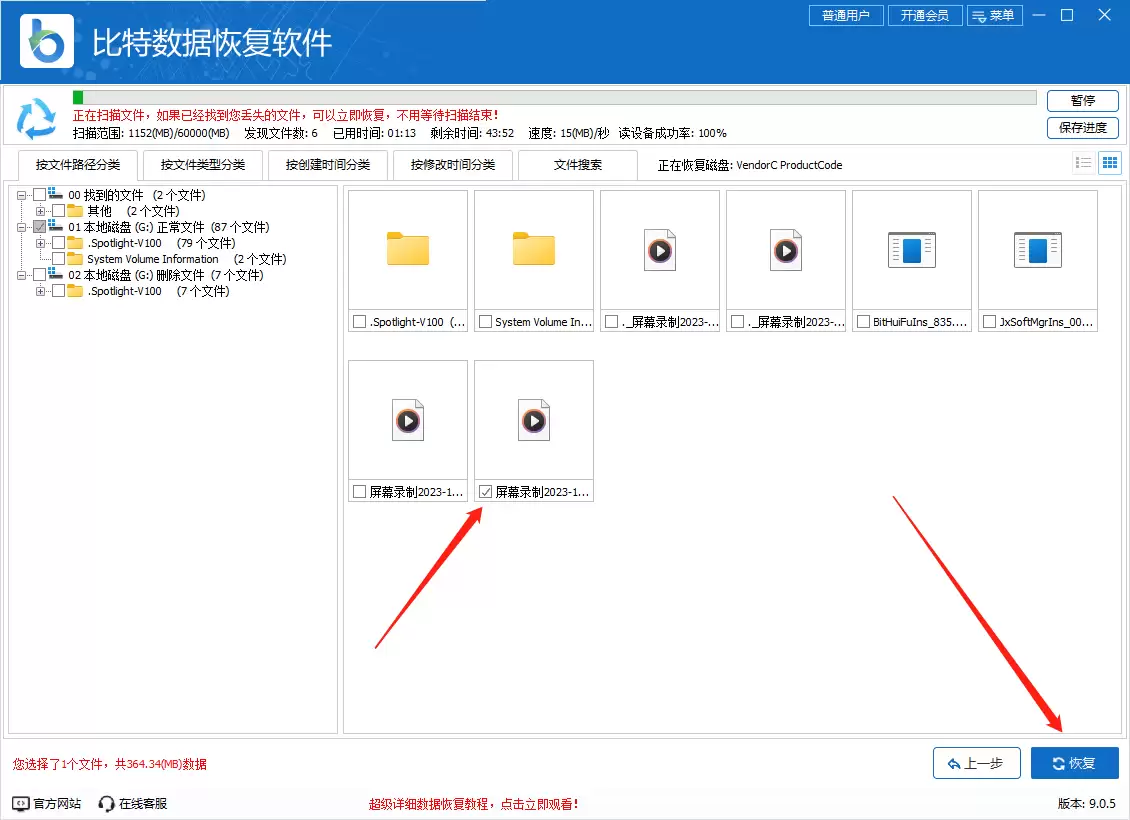Toggle checkbox for second ._屏幕录制2023 file in top row
This screenshot has height=820, width=1130.
coord(737,322)
